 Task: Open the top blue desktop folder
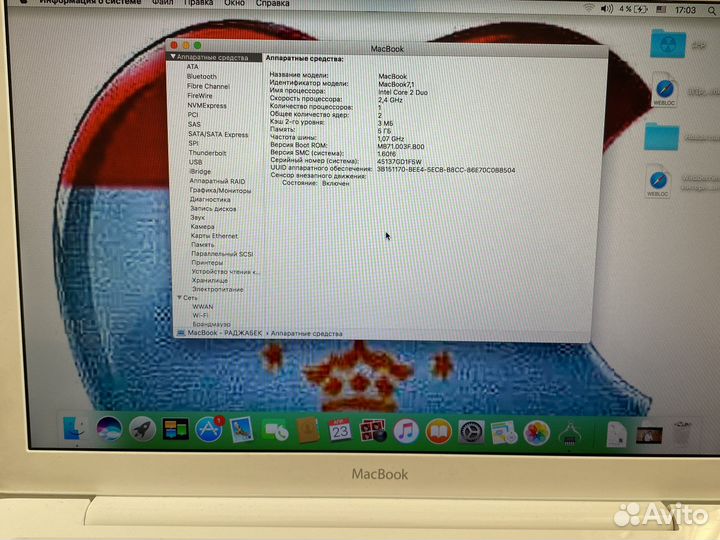pos(668,44)
